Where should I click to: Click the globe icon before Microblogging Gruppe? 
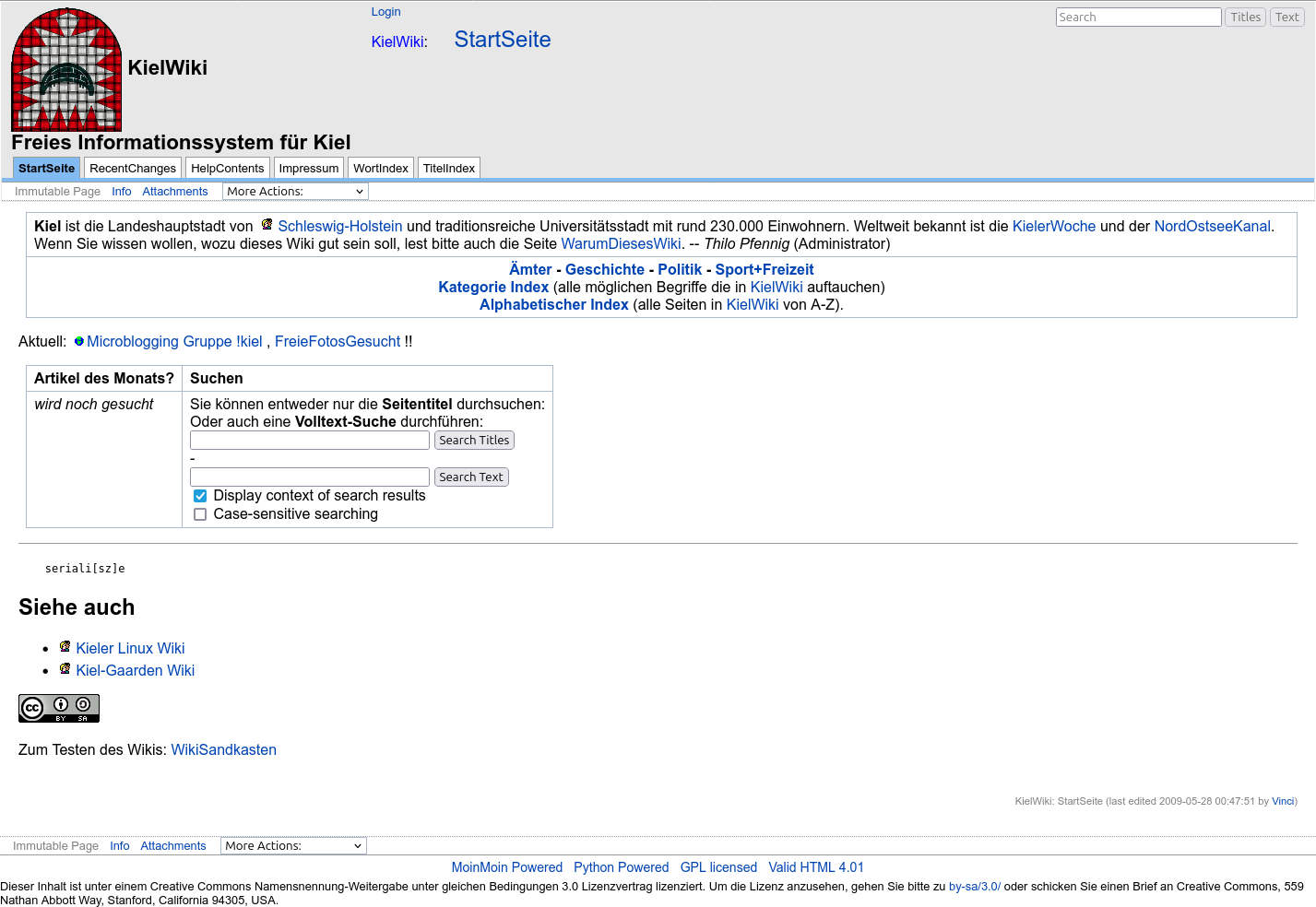[x=79, y=341]
